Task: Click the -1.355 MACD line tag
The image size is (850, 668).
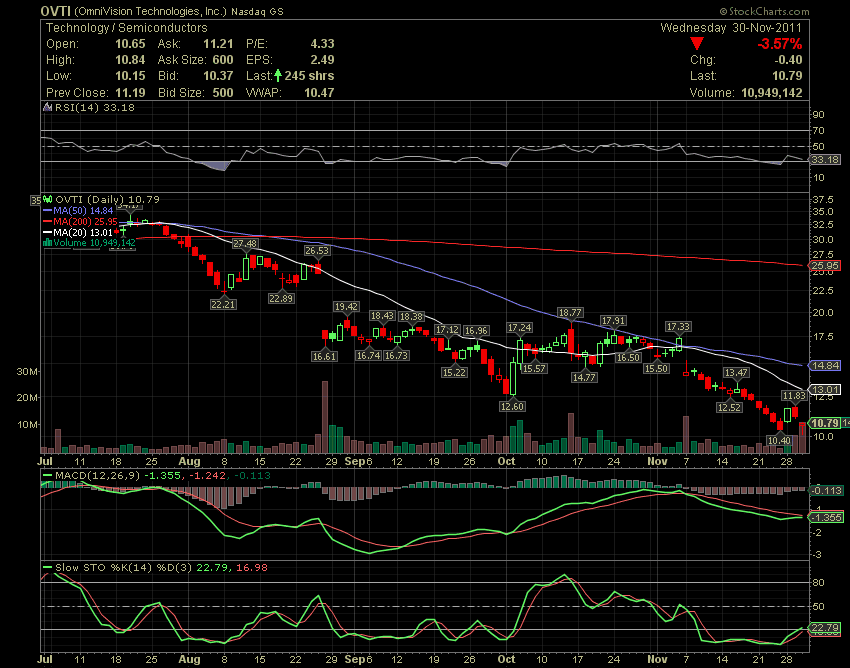Action: [x=826, y=517]
